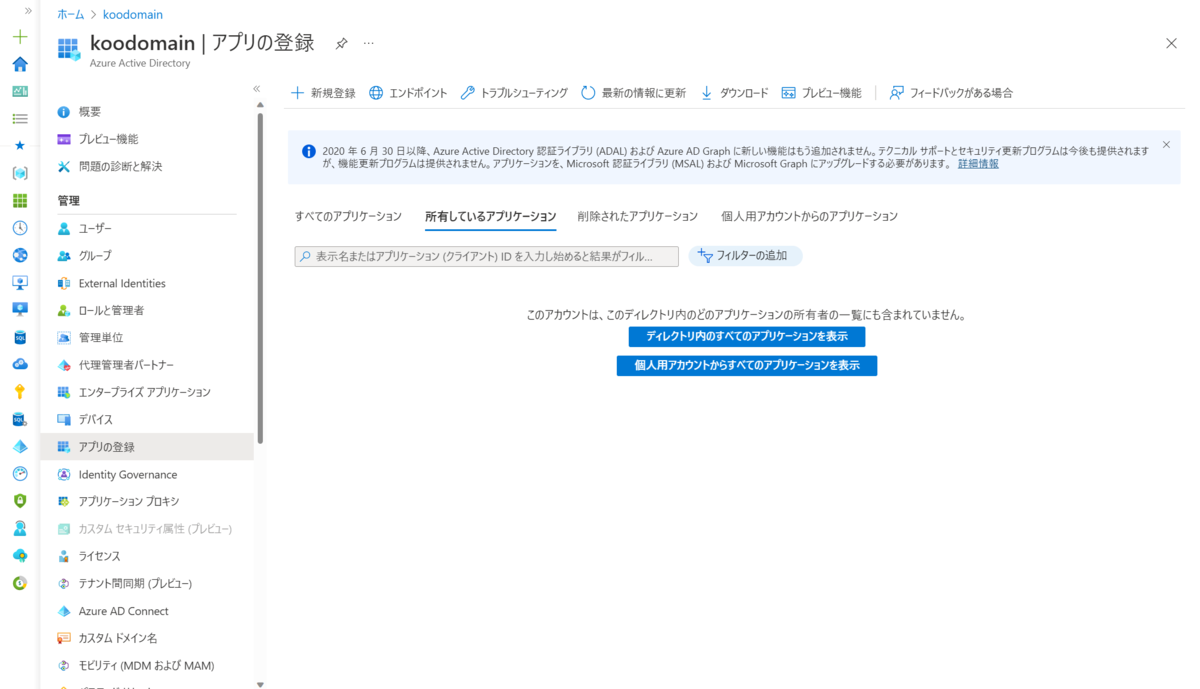Open the 詳細情報 link in the banner

978,164
